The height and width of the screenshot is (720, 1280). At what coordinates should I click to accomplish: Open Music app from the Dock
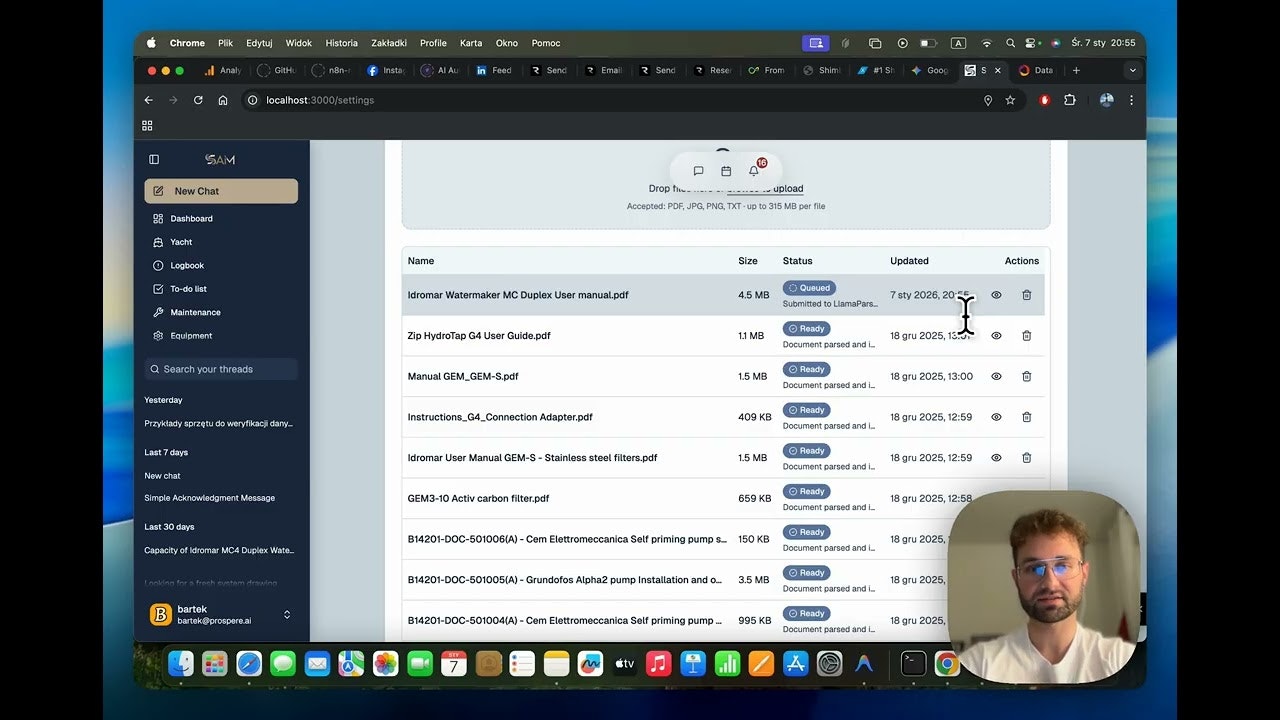click(x=658, y=663)
